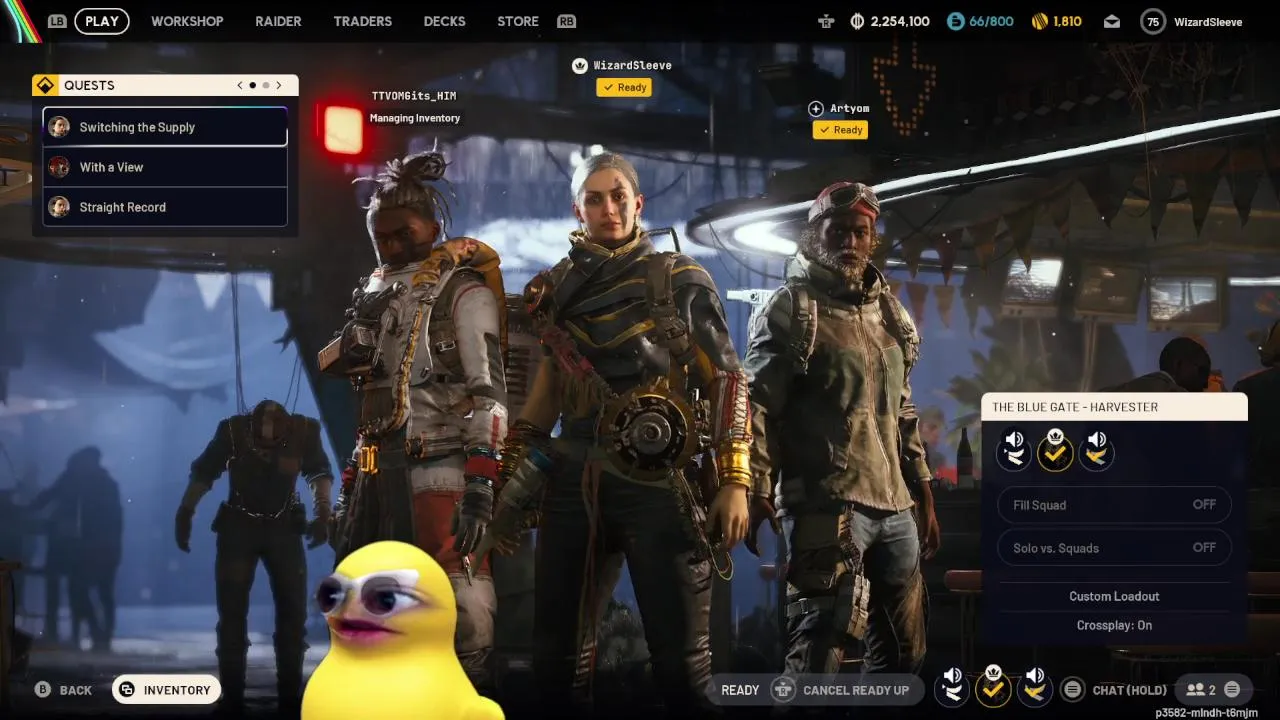
Task: Click the RB bumper icon
Action: (x=566, y=21)
